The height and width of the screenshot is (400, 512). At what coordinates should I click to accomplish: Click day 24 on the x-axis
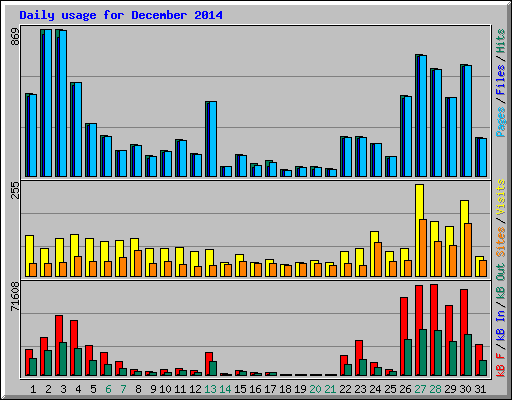tap(375, 389)
